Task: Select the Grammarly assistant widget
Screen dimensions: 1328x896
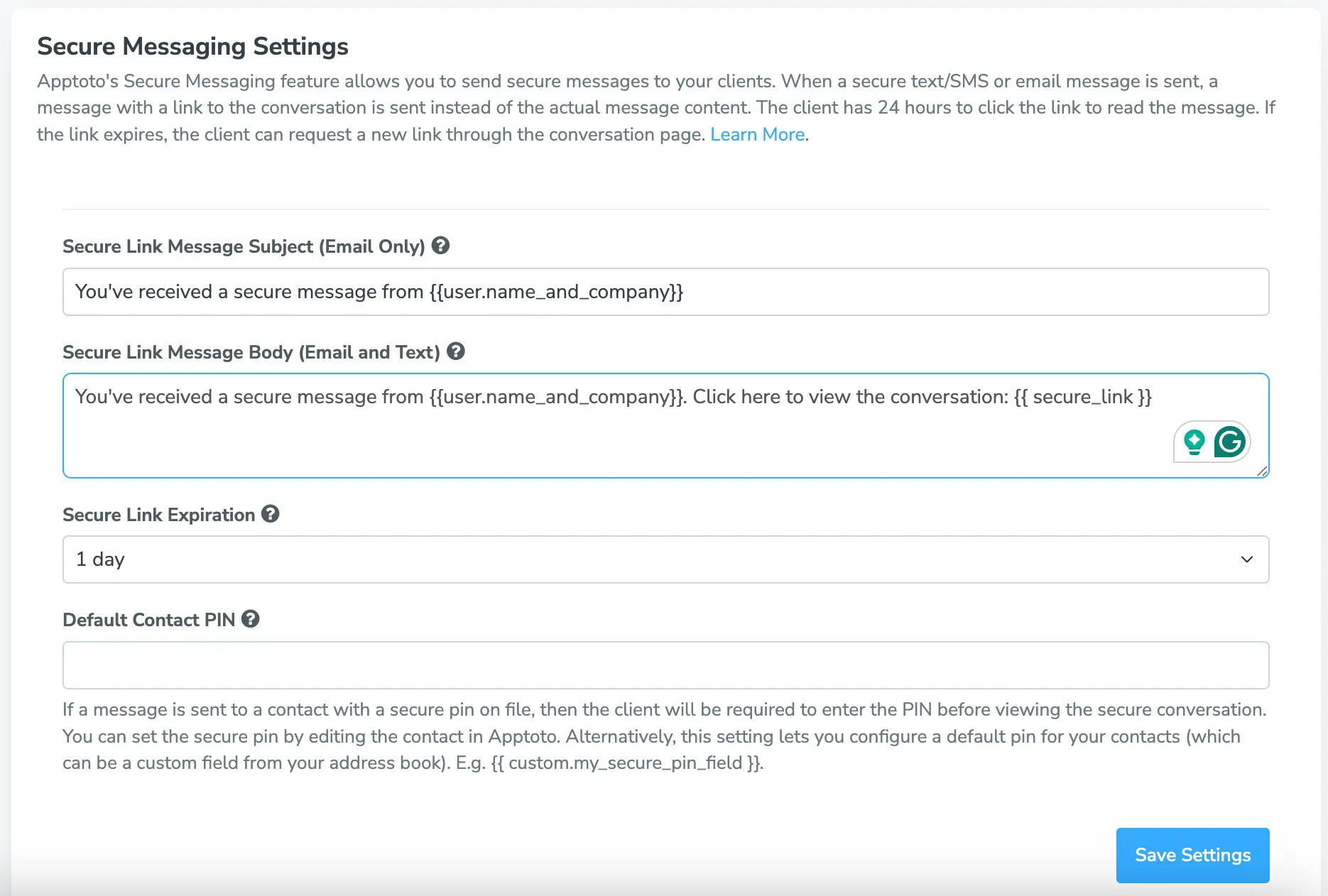Action: pyautogui.click(x=1211, y=441)
